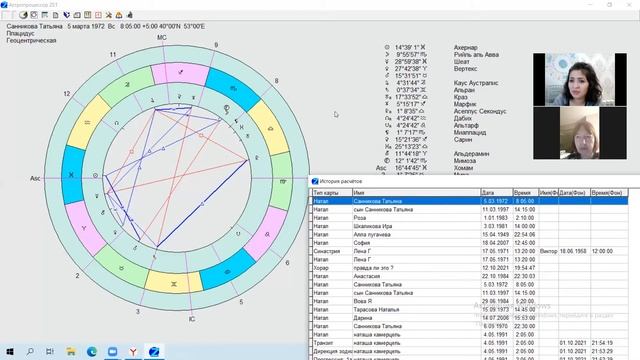Click the MC label atop the chart
This screenshot has height=360, width=640.
162,38
